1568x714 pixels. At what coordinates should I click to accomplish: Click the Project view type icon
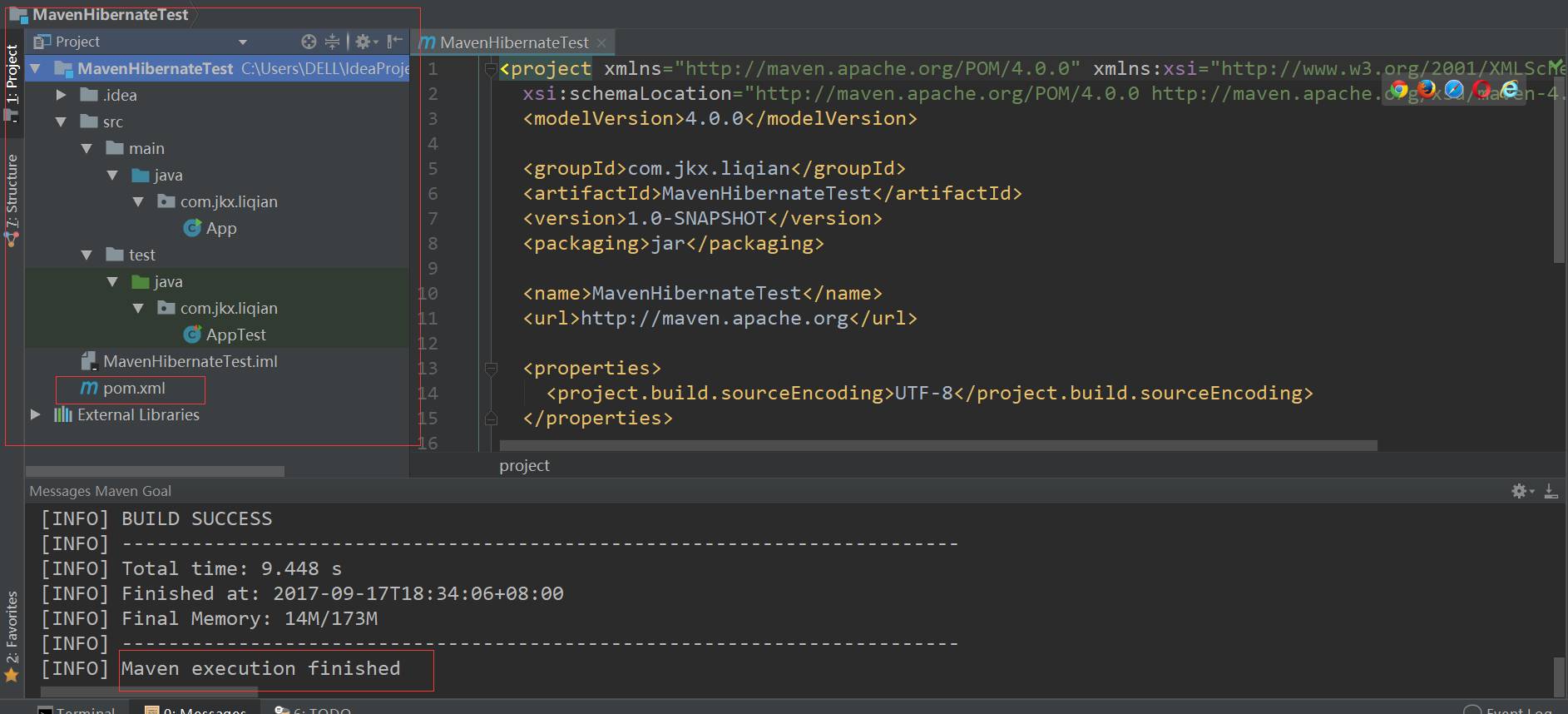pyautogui.click(x=42, y=42)
